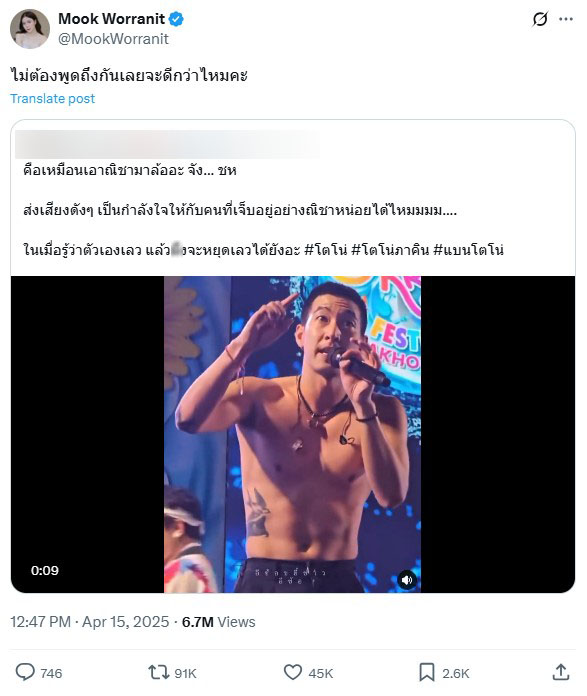
Task: Open the Mook Worranit display name
Action: [x=111, y=19]
